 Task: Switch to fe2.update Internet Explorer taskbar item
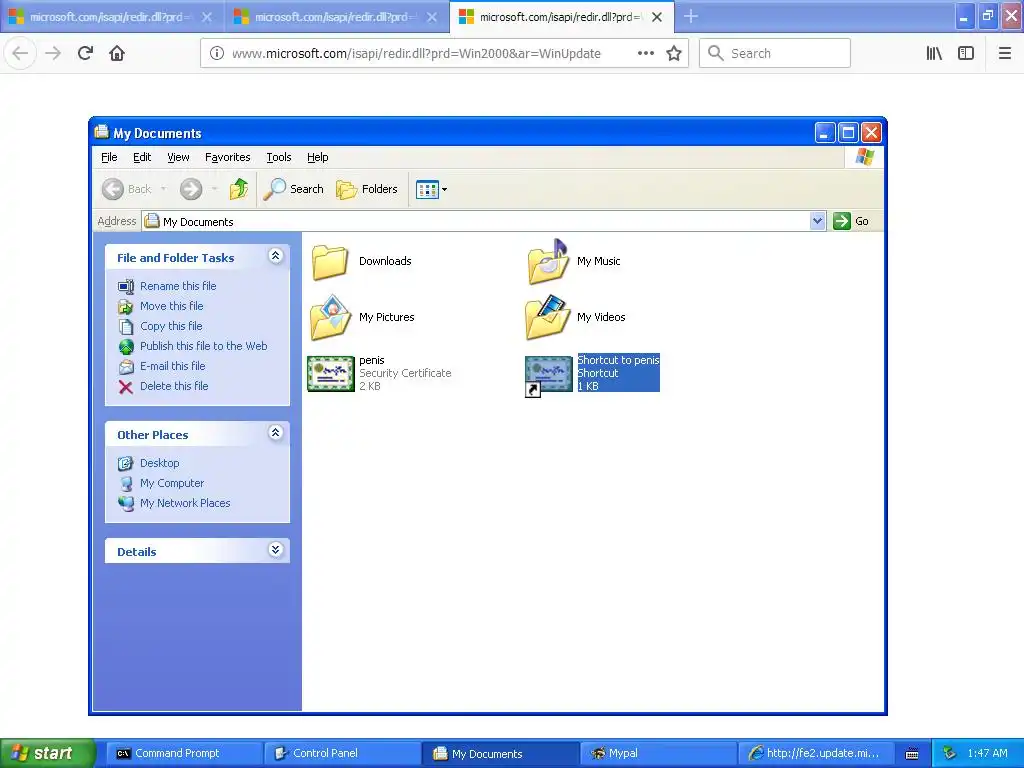(816, 754)
